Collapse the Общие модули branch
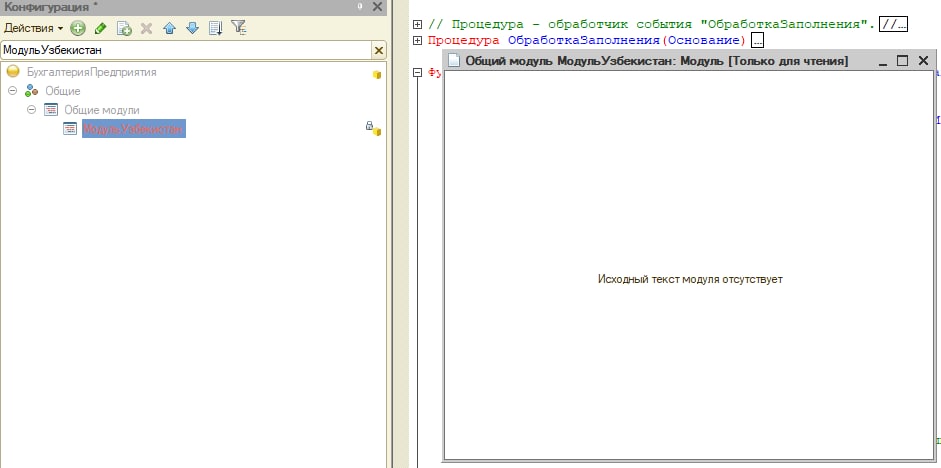Screen dimensions: 941x468 (32, 110)
